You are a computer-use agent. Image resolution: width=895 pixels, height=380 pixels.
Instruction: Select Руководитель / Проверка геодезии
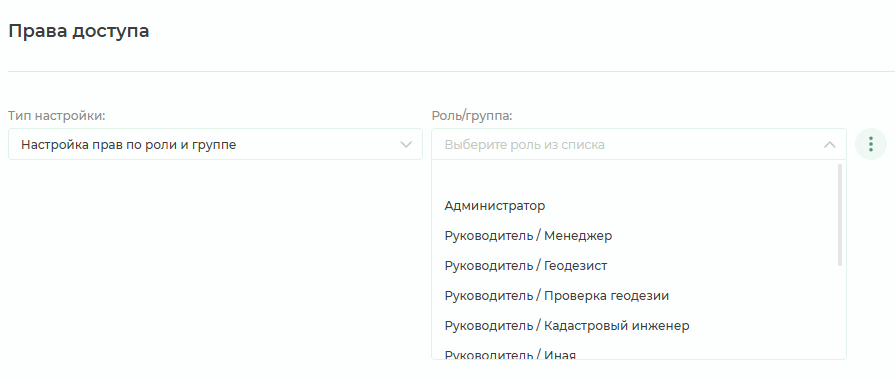click(x=635, y=296)
